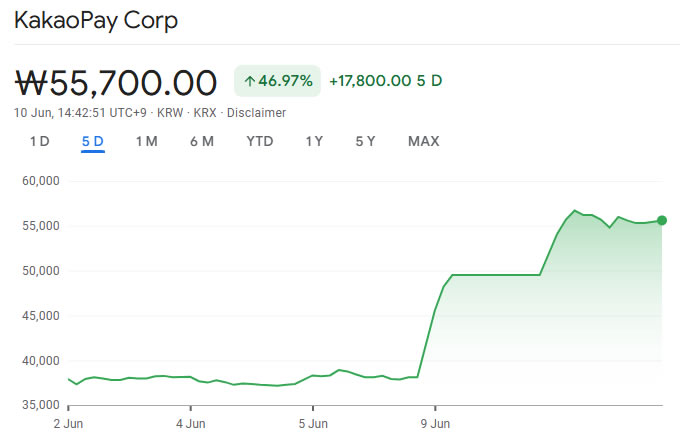Click the 2 Jun date marker

(x=68, y=424)
